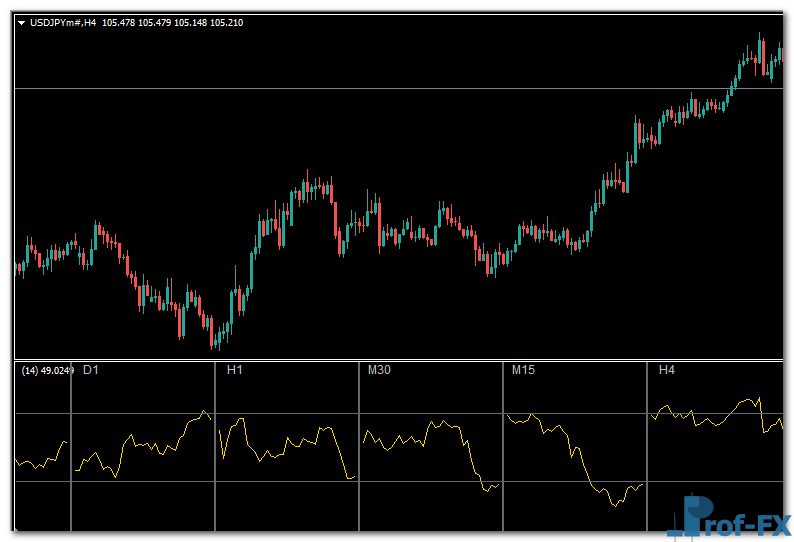Click the (14) 49.0249 indicator value label
This screenshot has height=542, width=794.
pyautogui.click(x=47, y=371)
